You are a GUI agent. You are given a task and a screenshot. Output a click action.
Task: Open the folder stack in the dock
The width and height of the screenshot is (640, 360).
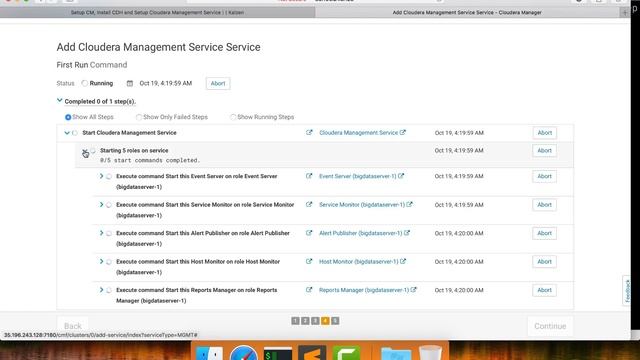(x=396, y=353)
